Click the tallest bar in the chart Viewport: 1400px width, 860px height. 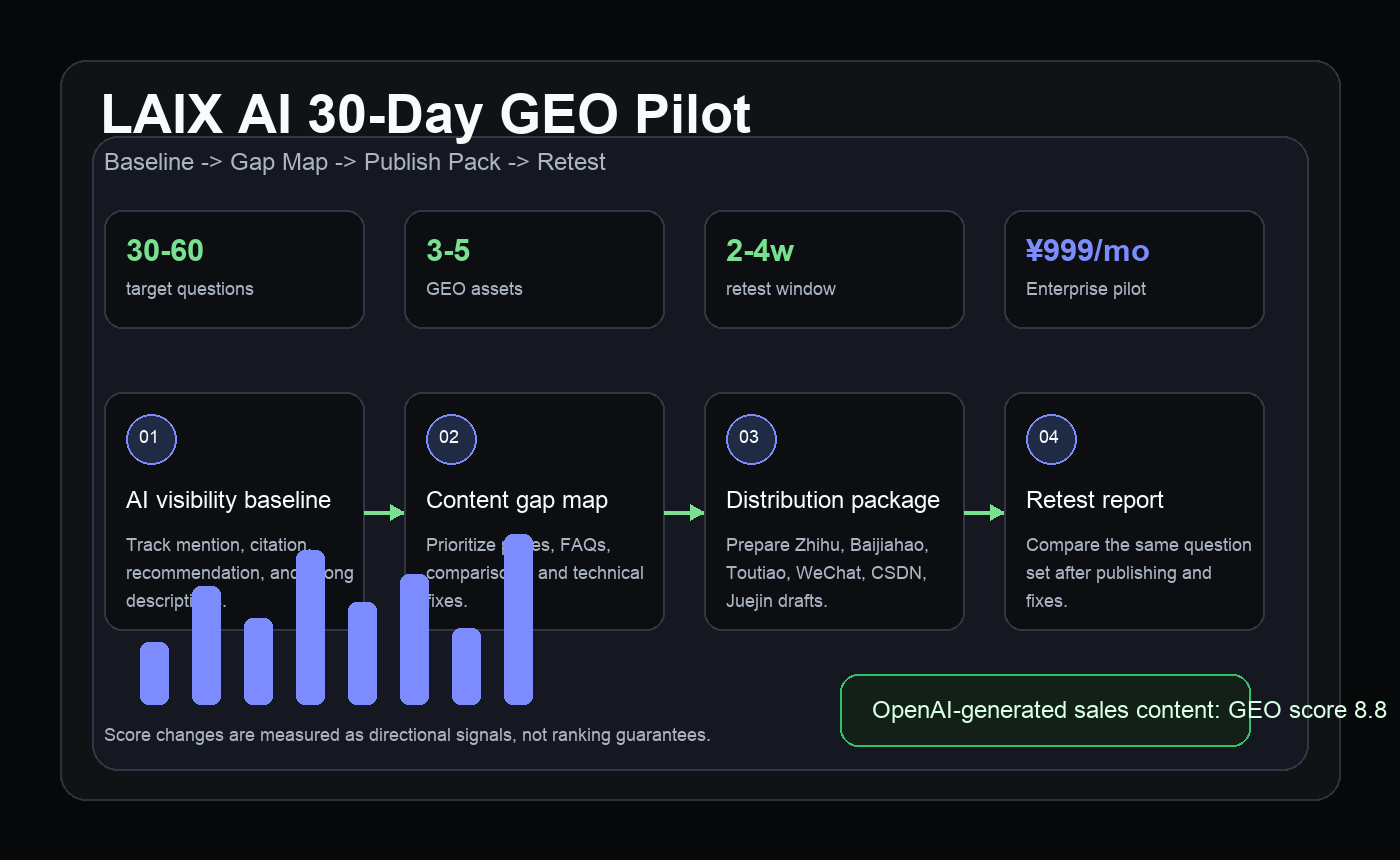518,619
